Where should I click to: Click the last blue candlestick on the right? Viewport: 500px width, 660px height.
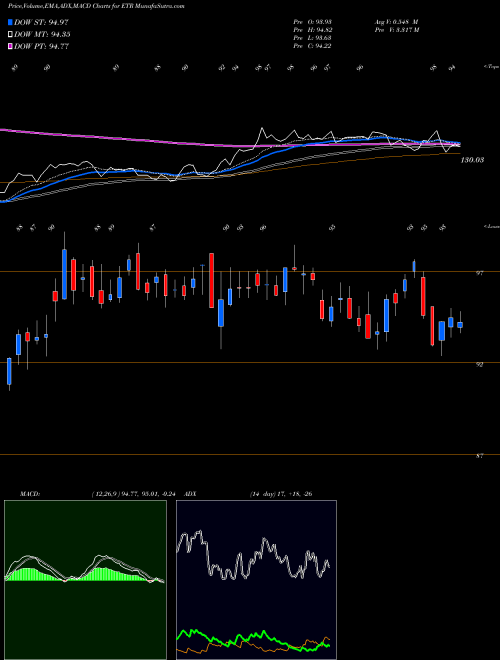(x=460, y=325)
